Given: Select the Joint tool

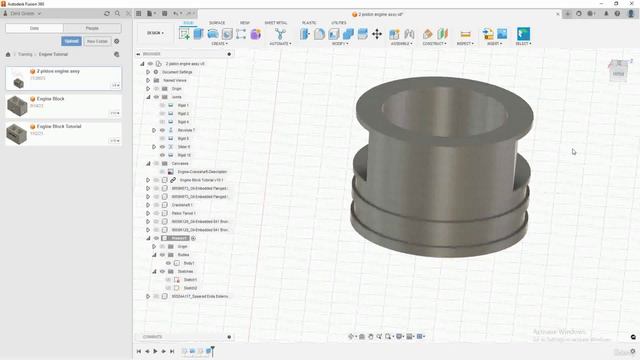Looking at the screenshot, I should 409,34.
